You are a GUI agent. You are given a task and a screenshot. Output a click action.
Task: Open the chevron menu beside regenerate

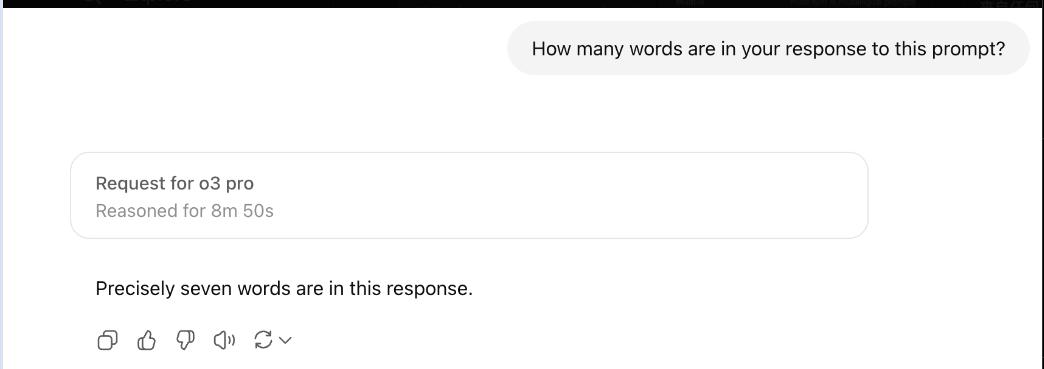coord(285,341)
